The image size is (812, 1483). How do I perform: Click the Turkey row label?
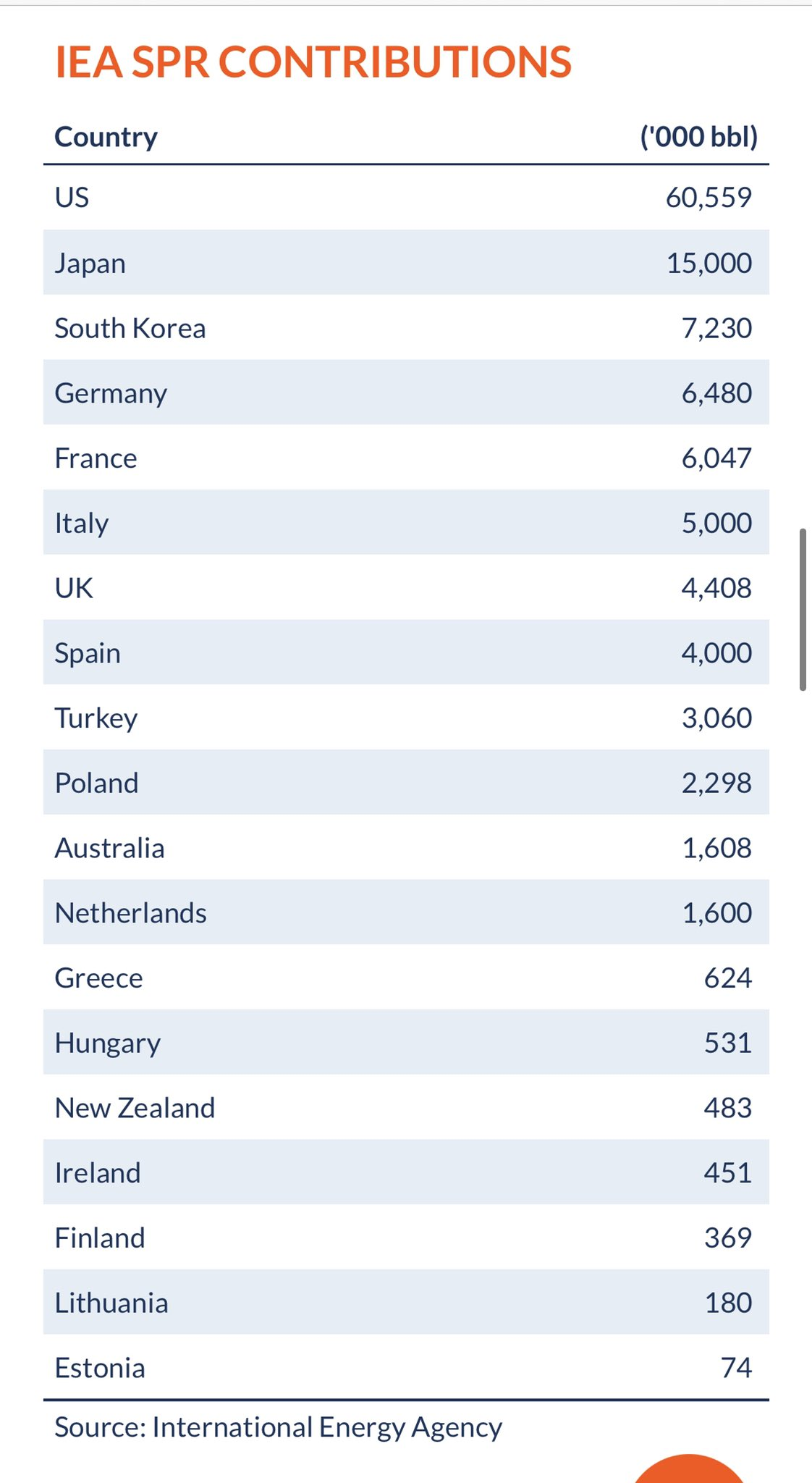96,718
